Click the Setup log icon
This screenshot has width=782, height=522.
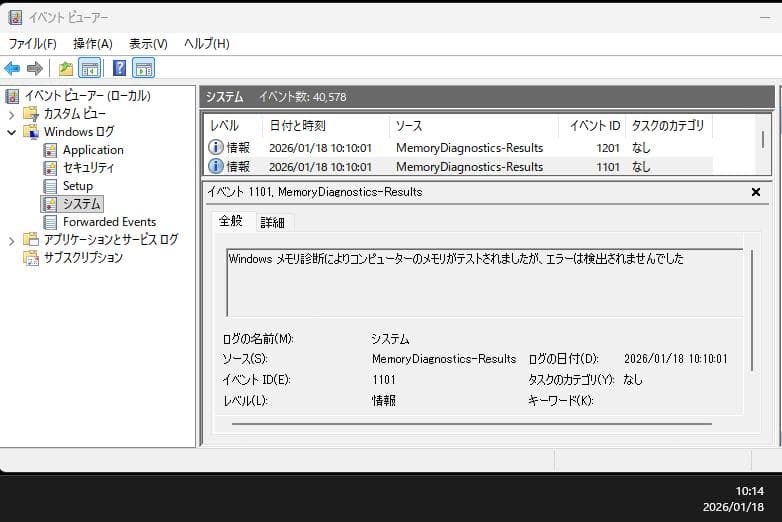point(50,186)
